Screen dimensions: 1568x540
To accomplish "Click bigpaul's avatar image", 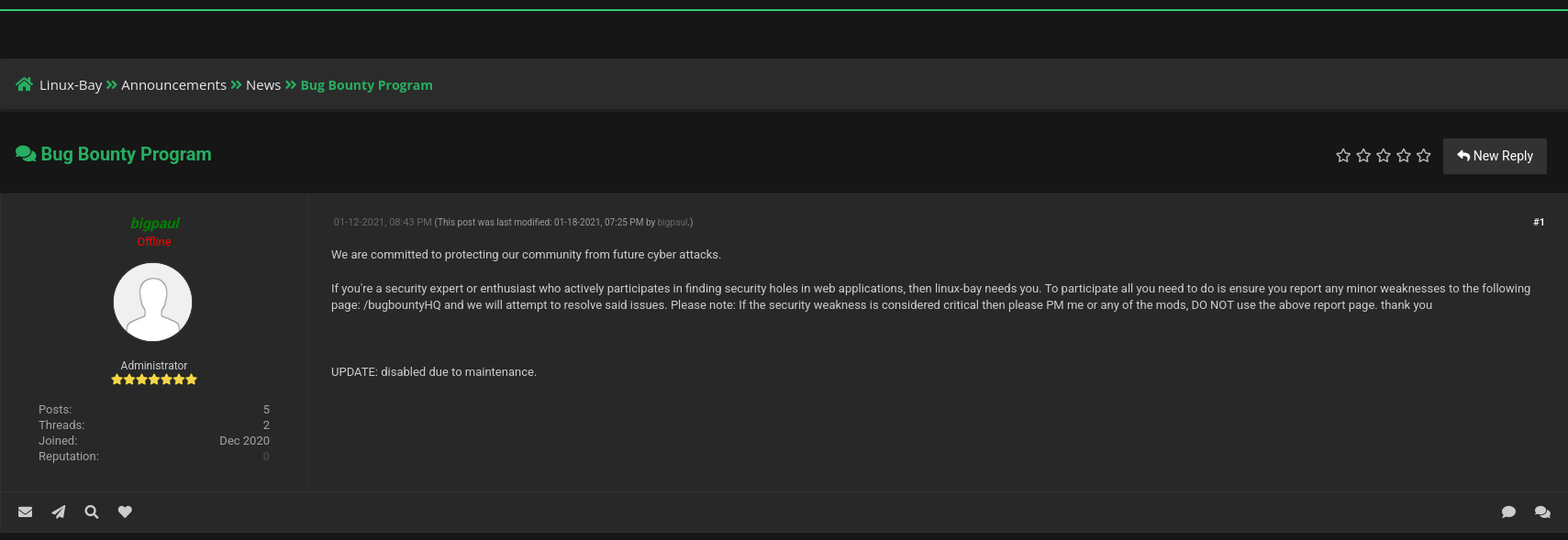I will coord(153,303).
